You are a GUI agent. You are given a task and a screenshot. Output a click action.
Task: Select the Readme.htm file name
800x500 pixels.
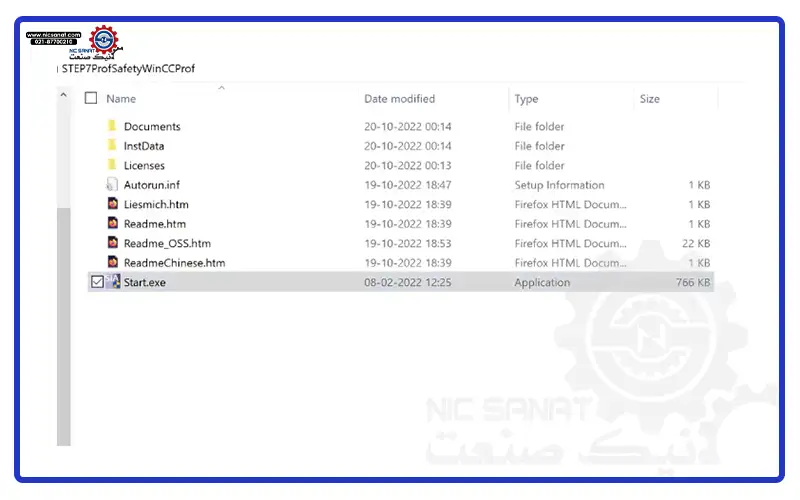(x=155, y=223)
